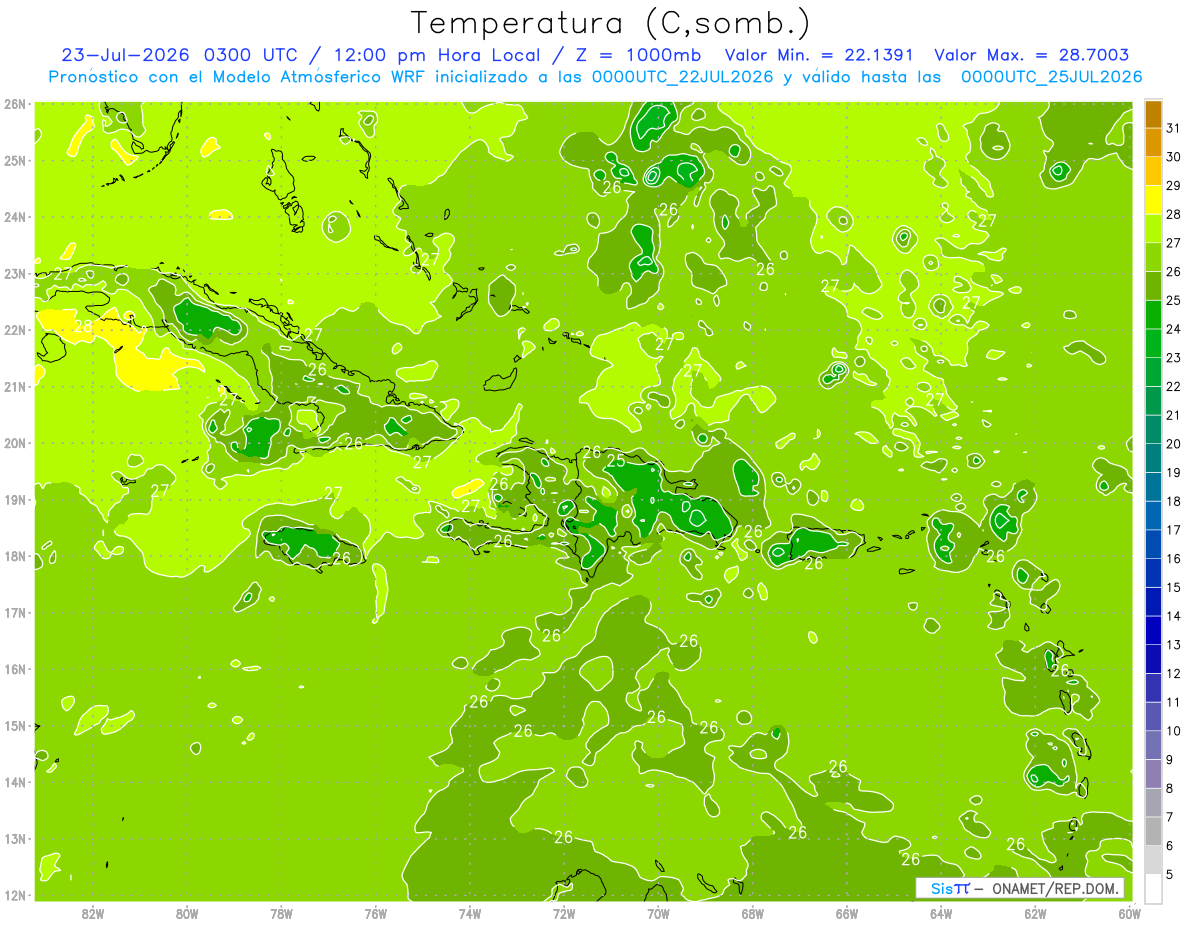Click the "18N" latitude axis label
Viewport: 1200px width, 927px height.
click(x=14, y=556)
